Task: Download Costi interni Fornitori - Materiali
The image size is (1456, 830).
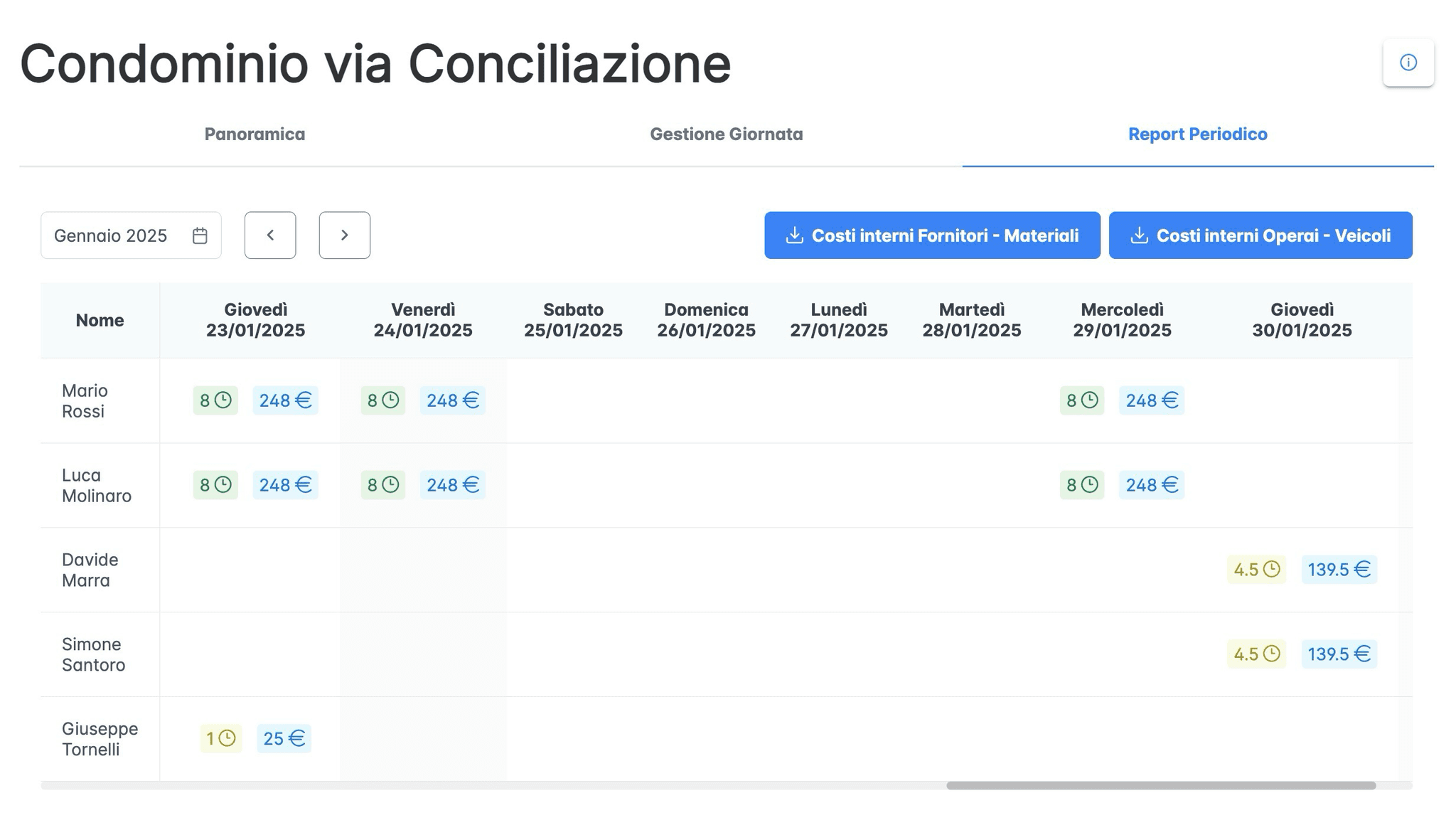Action: pyautogui.click(x=932, y=235)
